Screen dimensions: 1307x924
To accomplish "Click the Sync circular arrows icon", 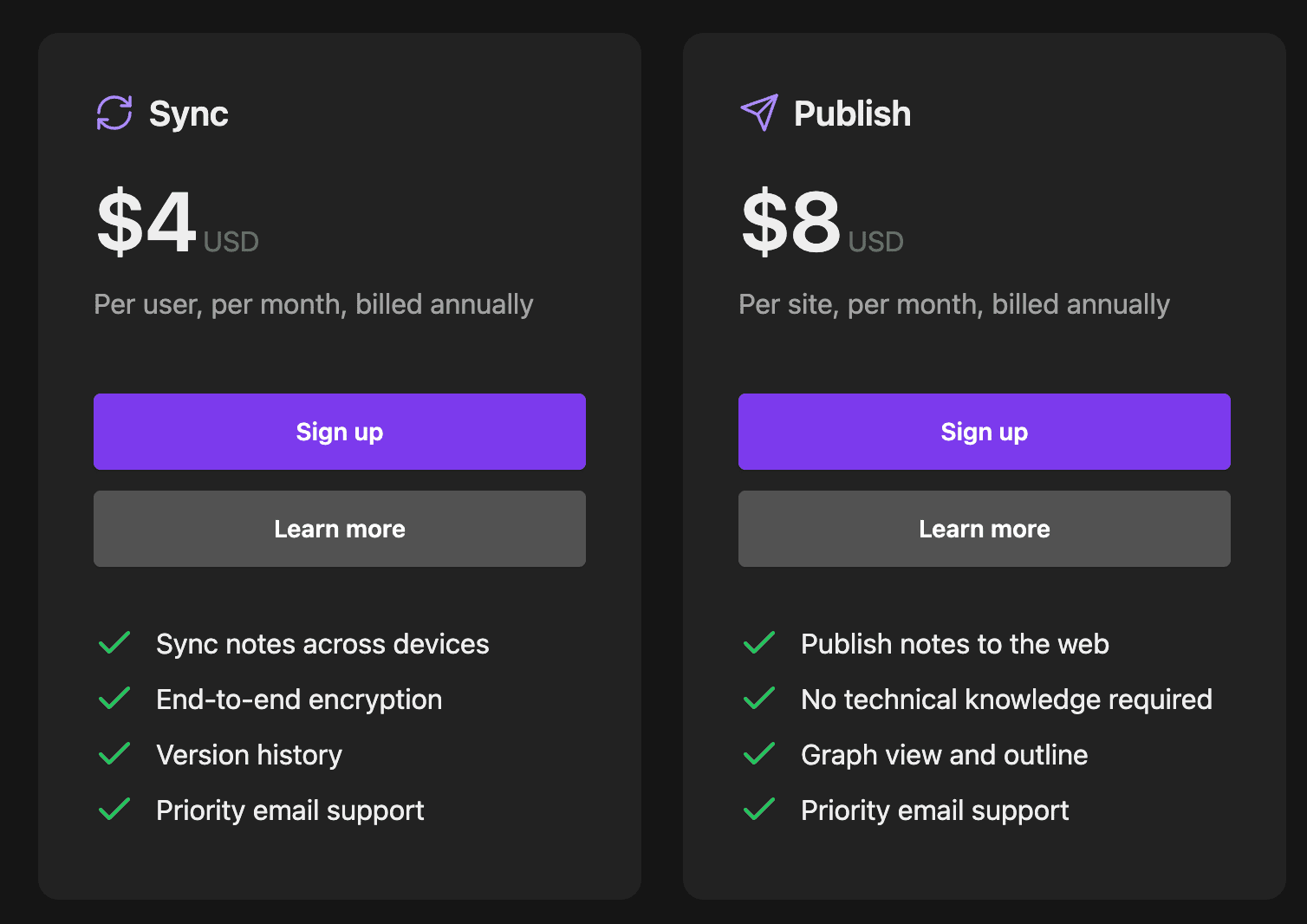I will pos(114,114).
